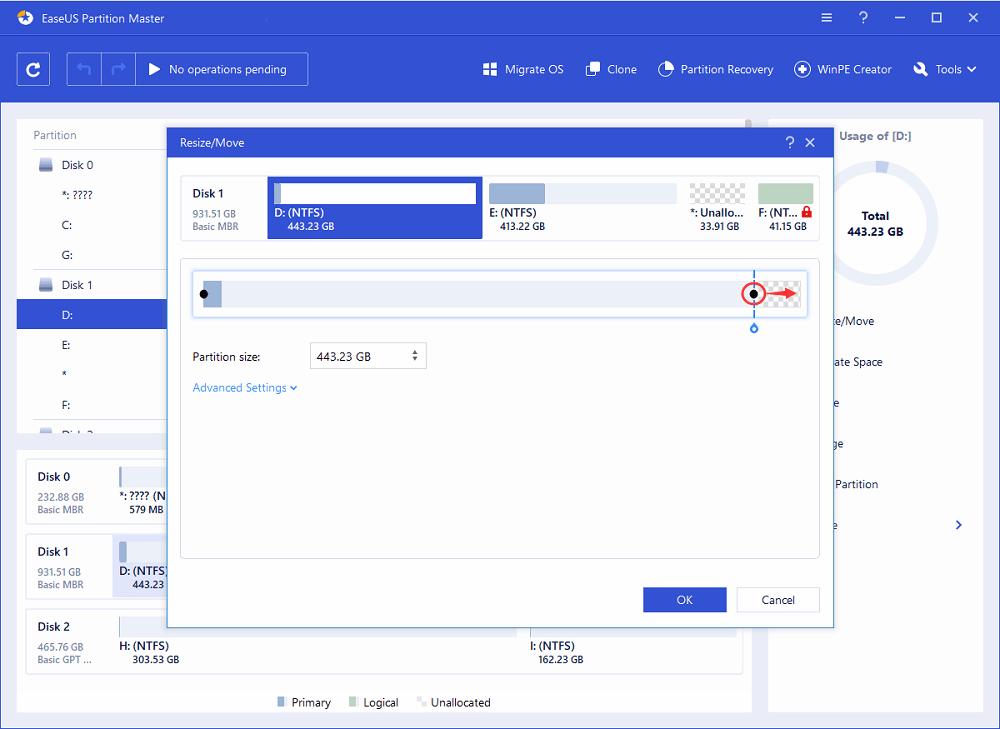The width and height of the screenshot is (1000, 729).
Task: Increase partition size with up stepper arrow
Action: pyautogui.click(x=415, y=351)
